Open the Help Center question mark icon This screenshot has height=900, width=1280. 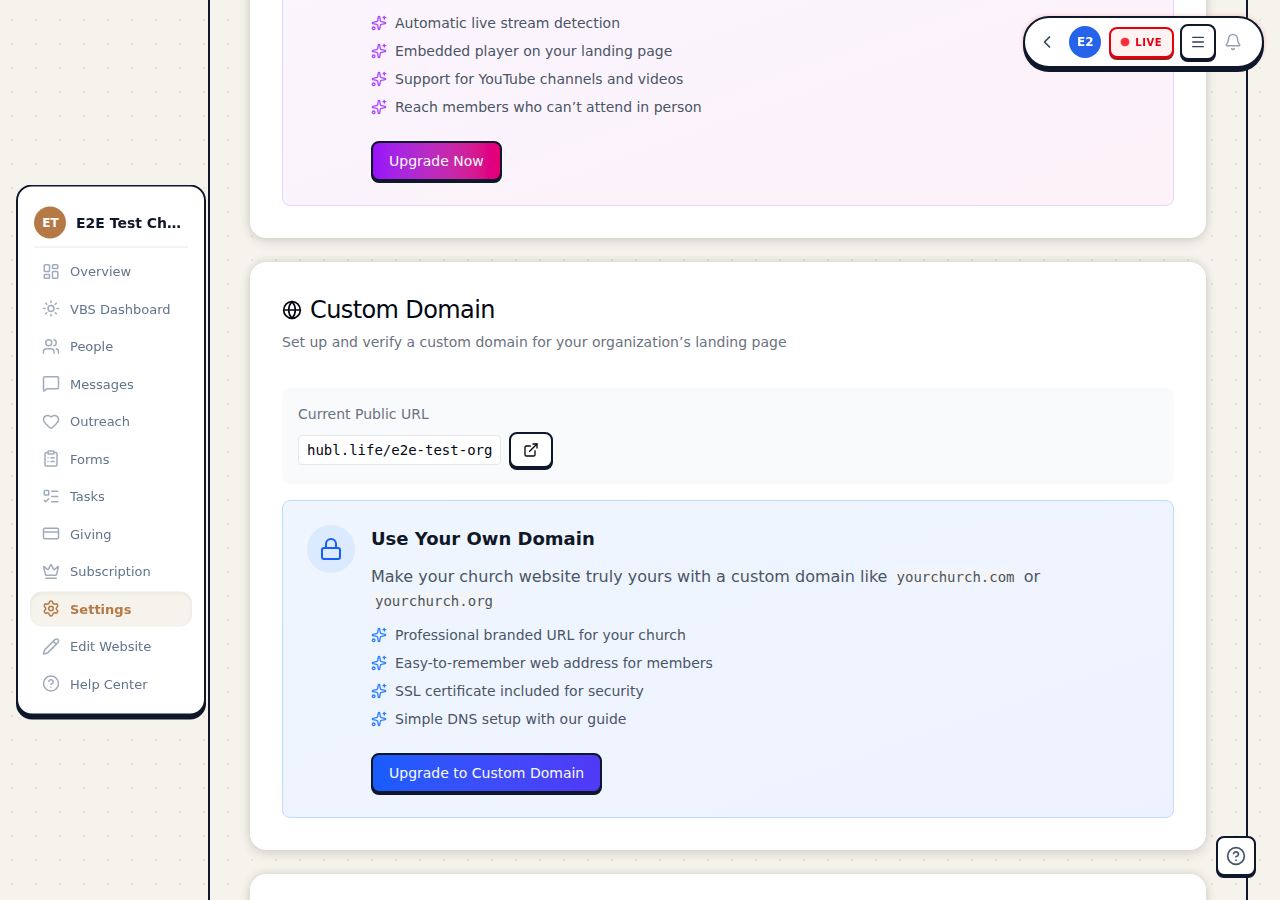51,684
